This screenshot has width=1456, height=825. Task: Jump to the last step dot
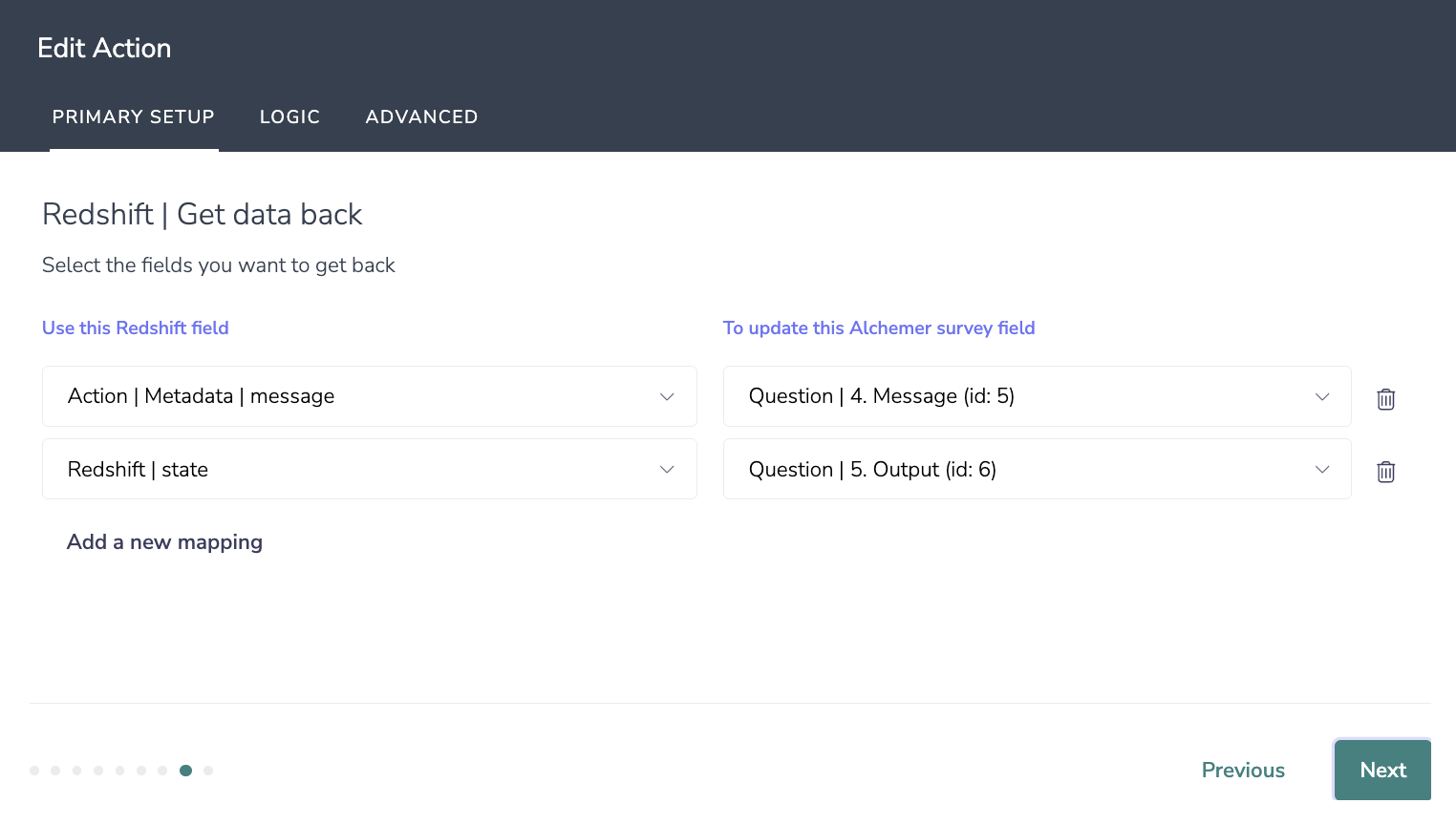click(x=208, y=771)
